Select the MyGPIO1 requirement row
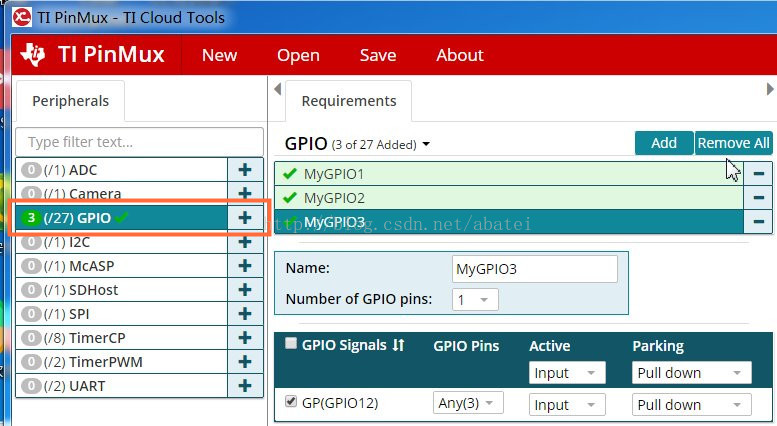The image size is (777, 426). [509, 173]
